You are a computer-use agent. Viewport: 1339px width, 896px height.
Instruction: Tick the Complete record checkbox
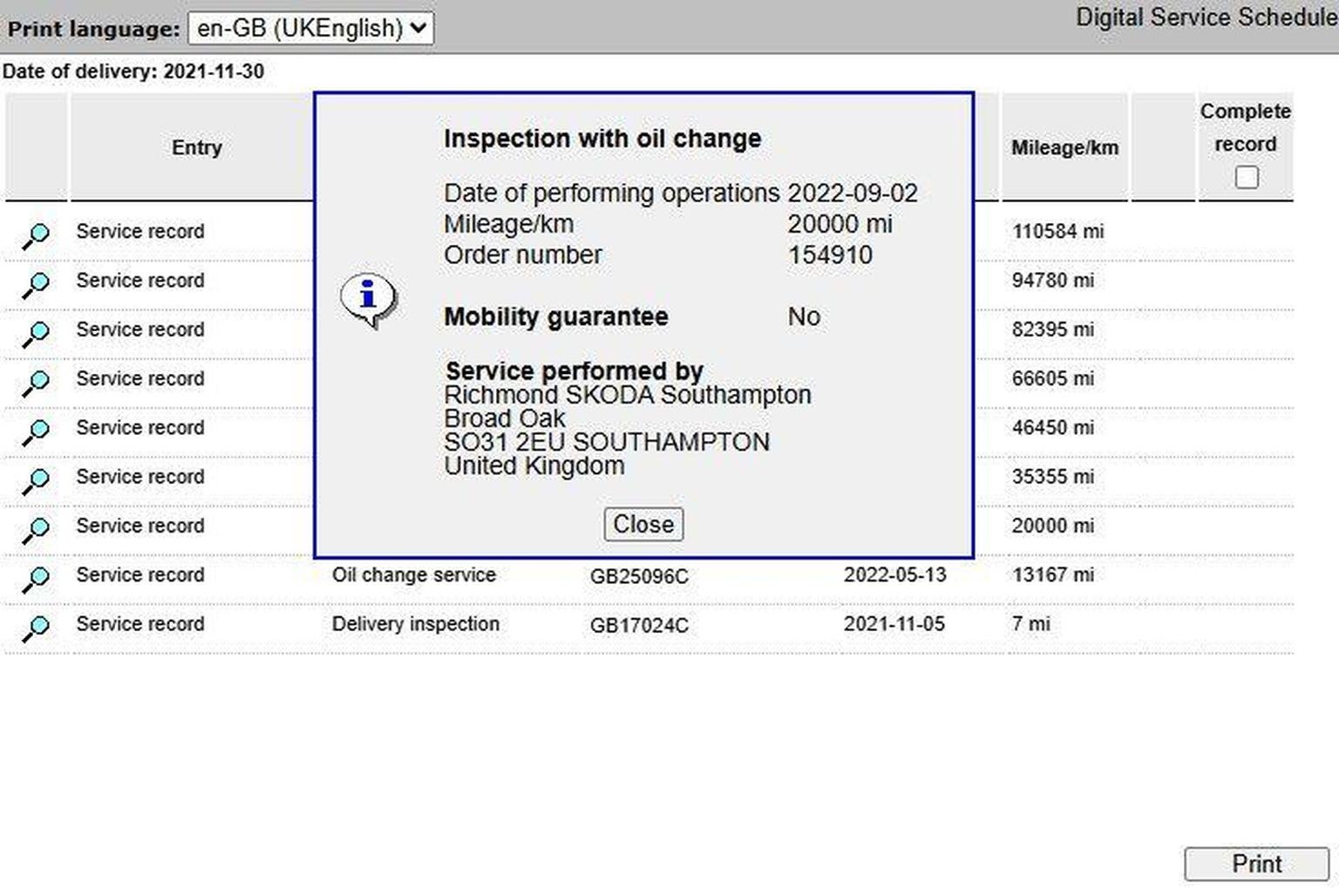pos(1247,177)
